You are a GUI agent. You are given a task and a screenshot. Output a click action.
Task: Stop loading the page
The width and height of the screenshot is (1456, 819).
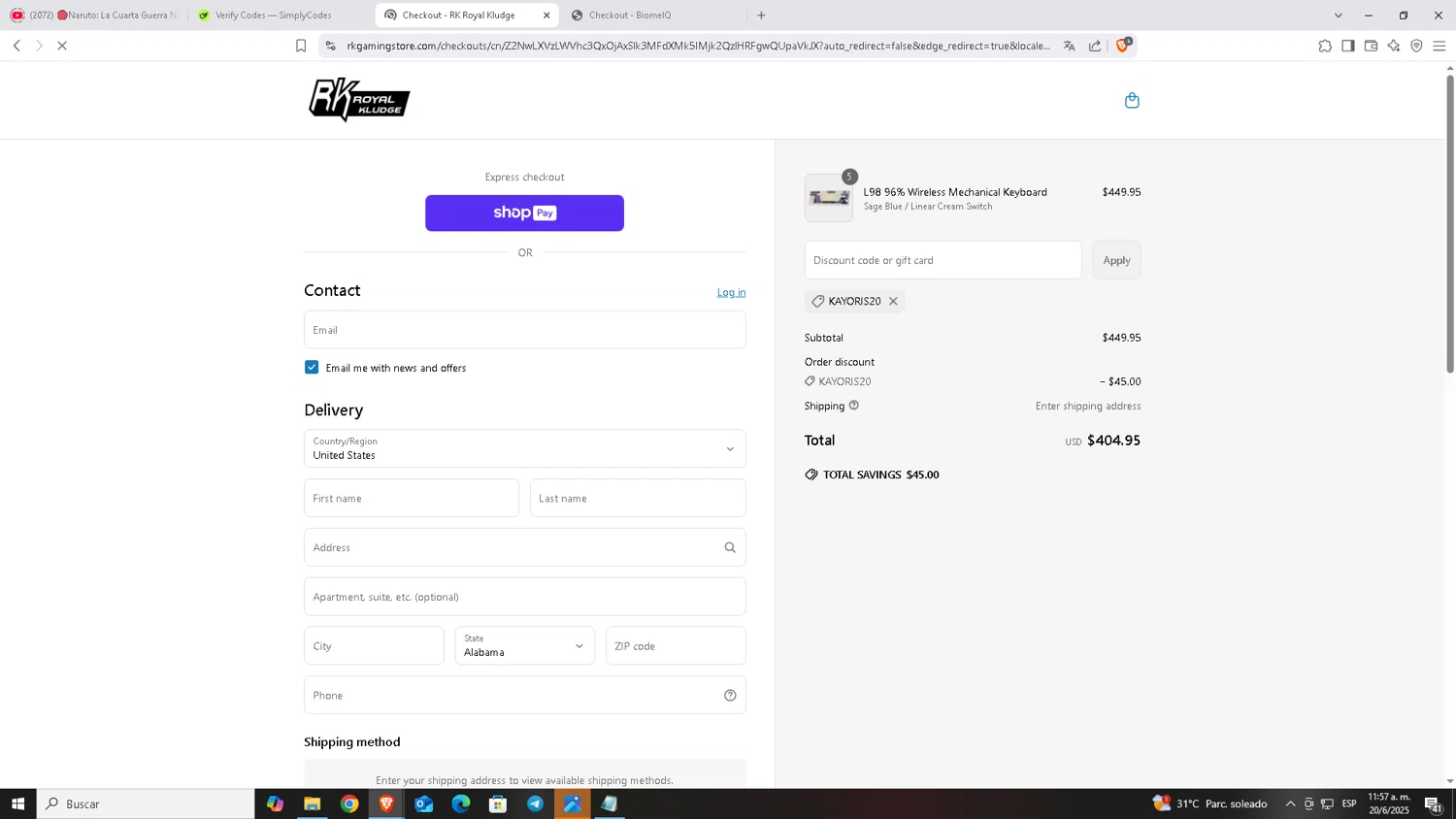tap(61, 46)
